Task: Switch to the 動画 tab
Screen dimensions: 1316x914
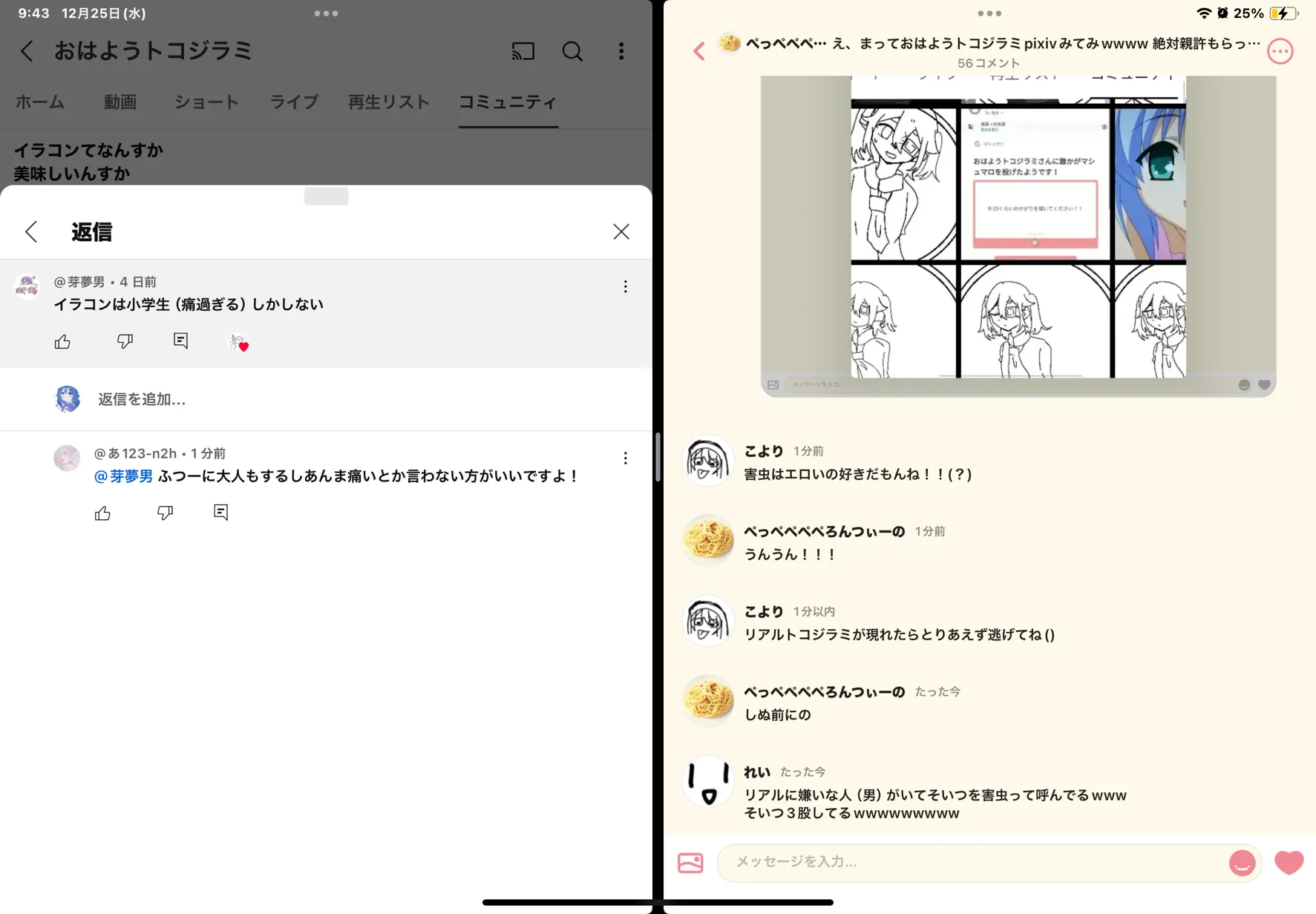Action: pos(120,102)
